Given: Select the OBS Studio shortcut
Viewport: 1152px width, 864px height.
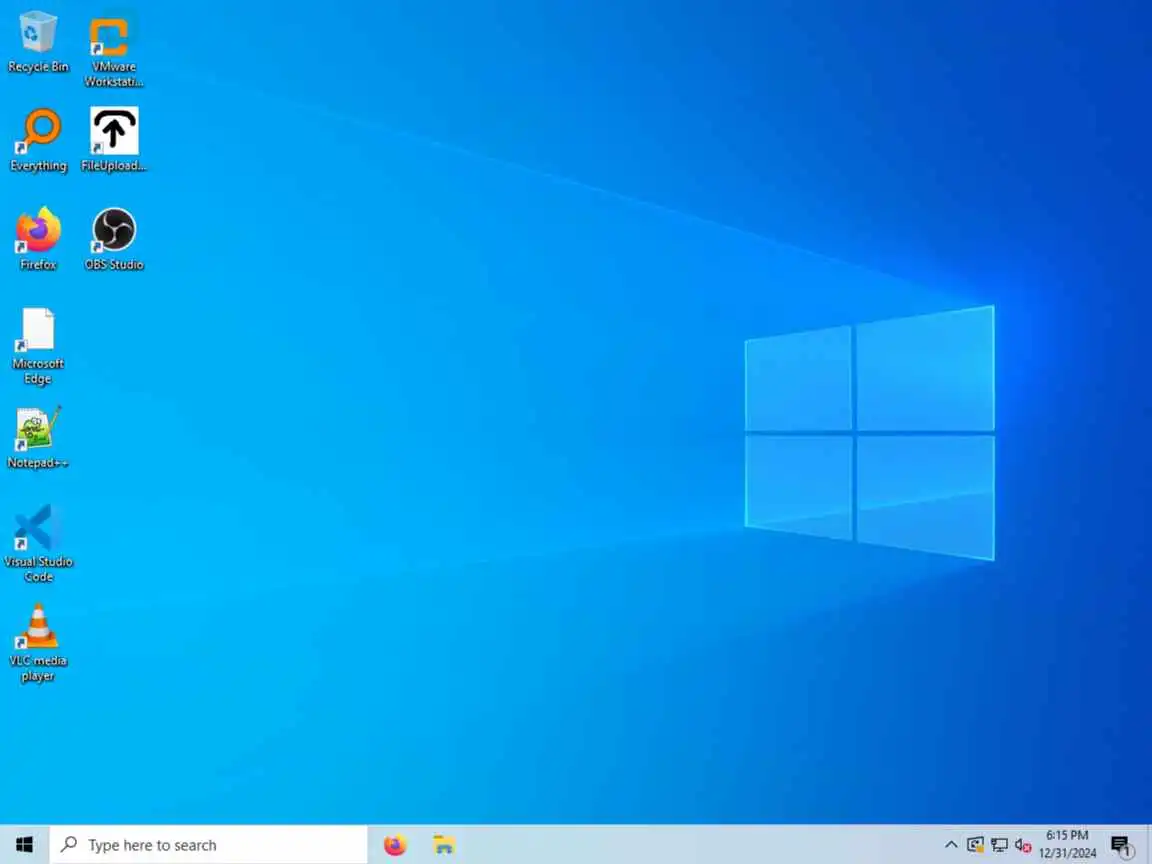Looking at the screenshot, I should coord(114,240).
